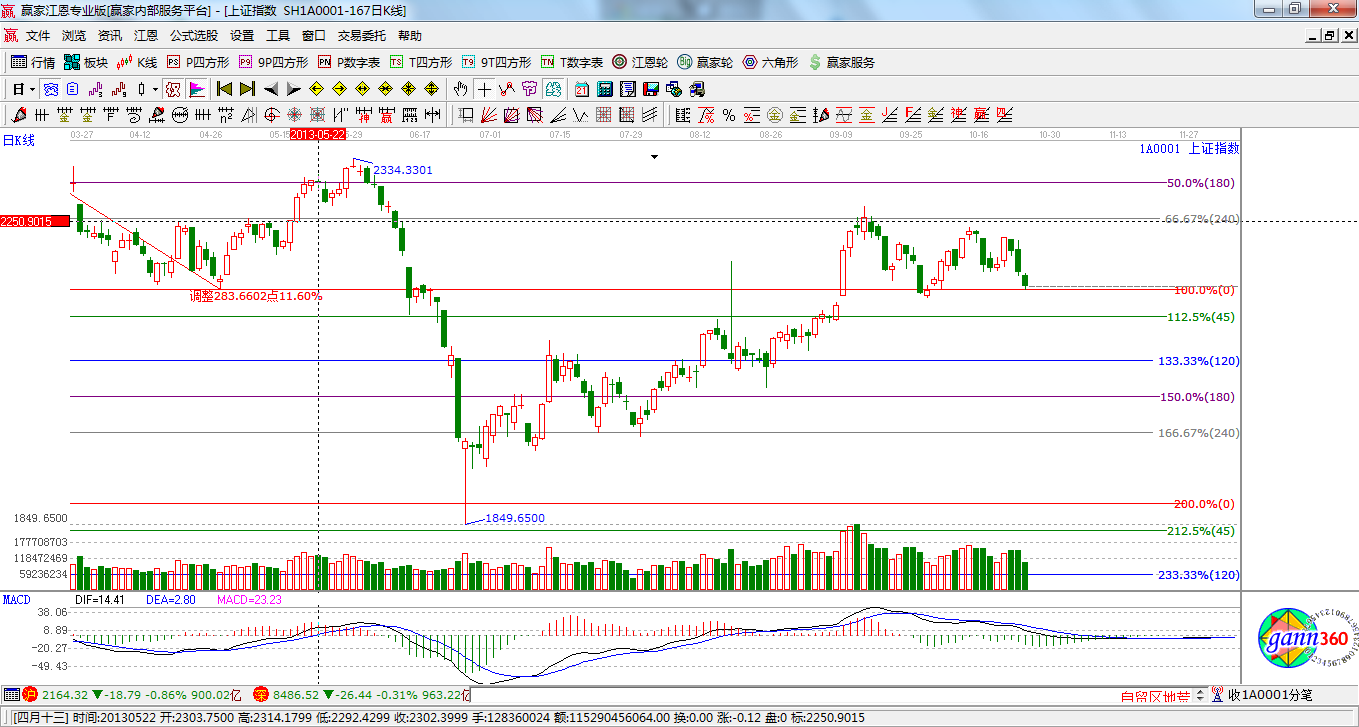The width and height of the screenshot is (1359, 727).
Task: Click the calendar icon showing 21
Action: 582,89
